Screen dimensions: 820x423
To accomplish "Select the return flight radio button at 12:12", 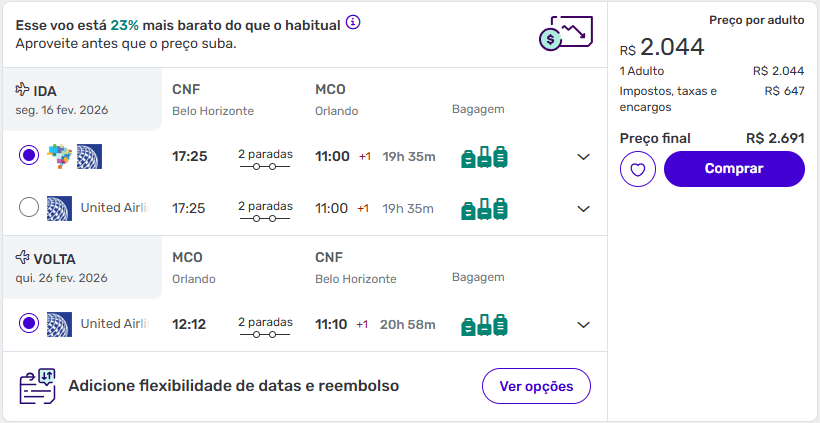I will (29, 324).
